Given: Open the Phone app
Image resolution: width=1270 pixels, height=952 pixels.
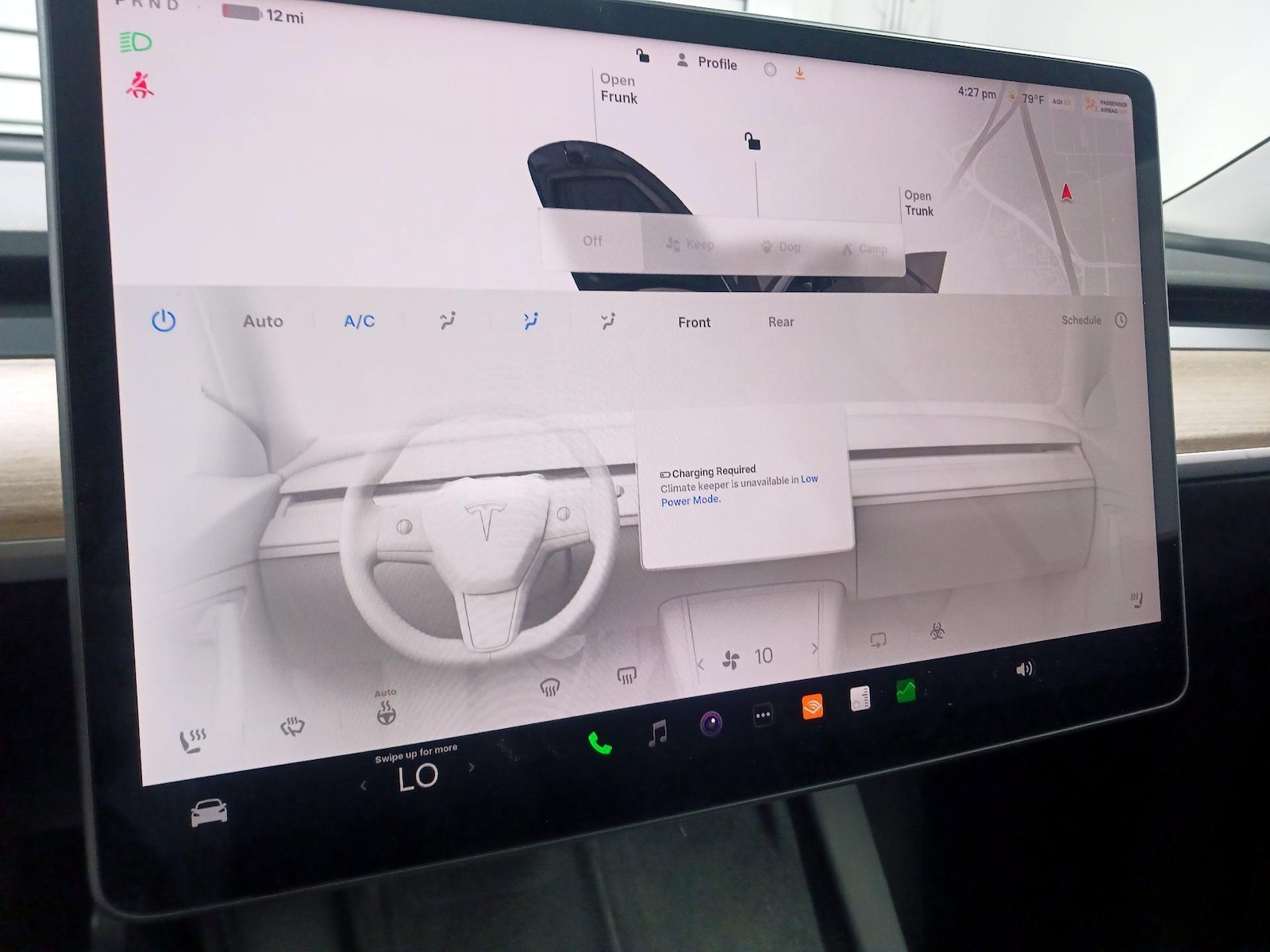Looking at the screenshot, I should 600,743.
